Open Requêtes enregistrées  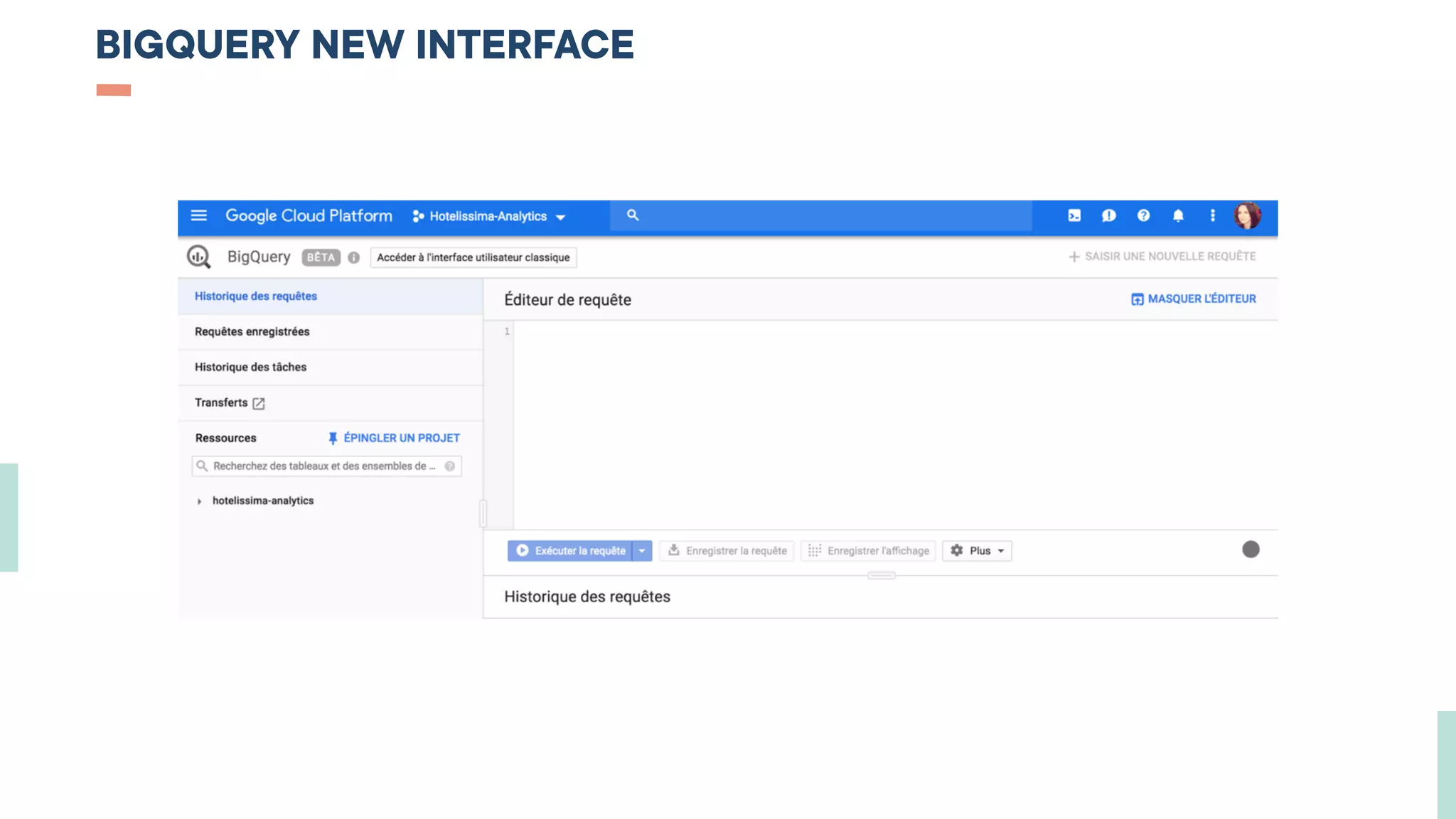331,332
